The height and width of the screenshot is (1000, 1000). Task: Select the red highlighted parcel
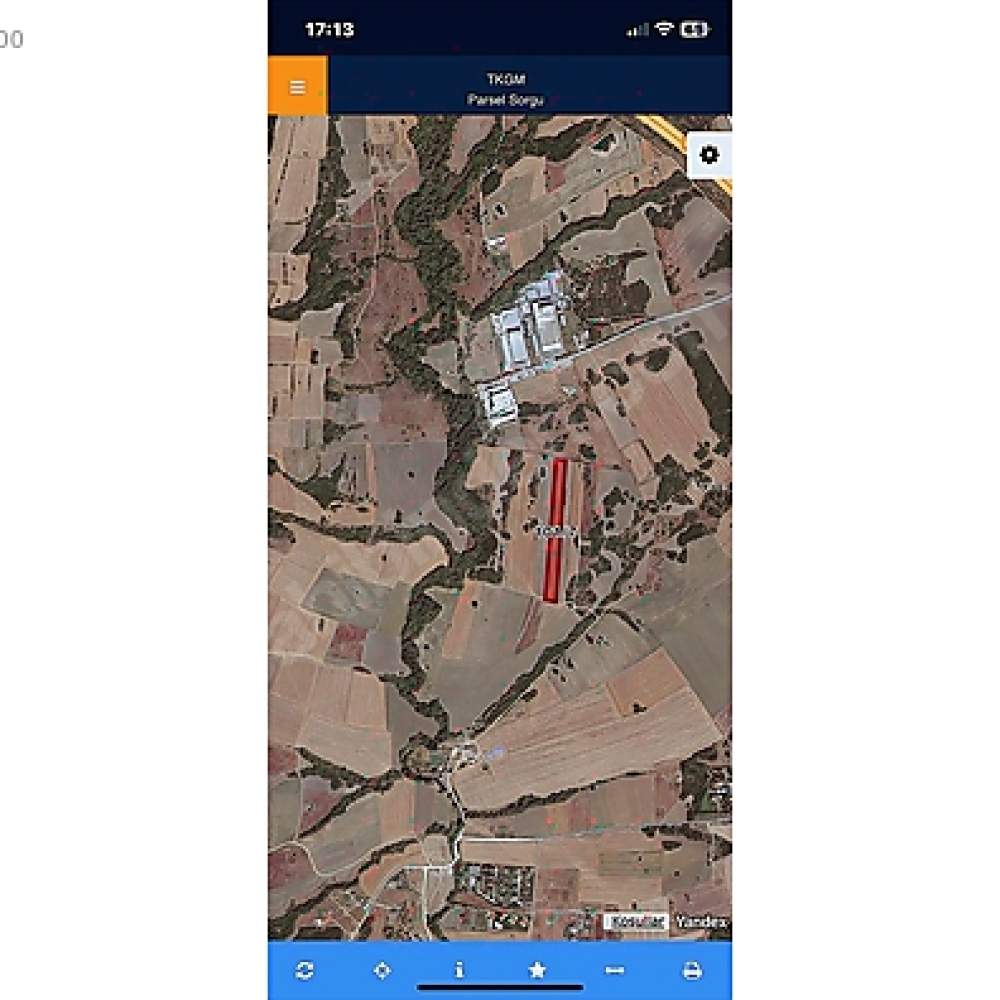coord(555,530)
